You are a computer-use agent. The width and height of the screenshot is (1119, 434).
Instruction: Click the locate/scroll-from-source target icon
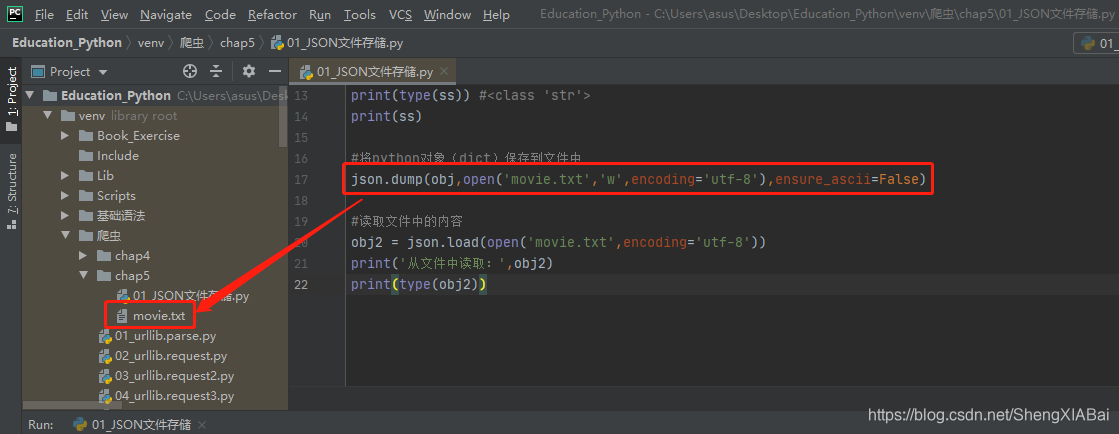coord(190,71)
